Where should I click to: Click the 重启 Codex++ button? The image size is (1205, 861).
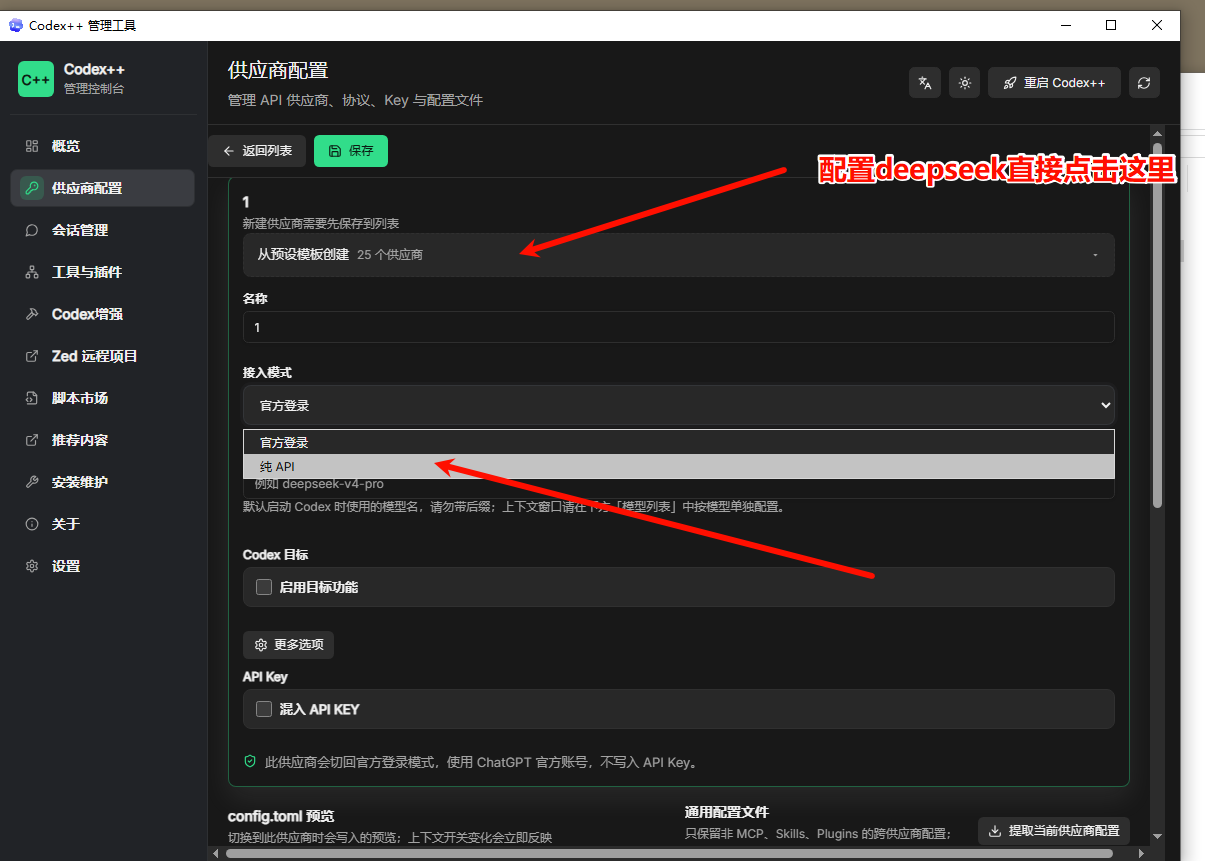[x=1054, y=83]
